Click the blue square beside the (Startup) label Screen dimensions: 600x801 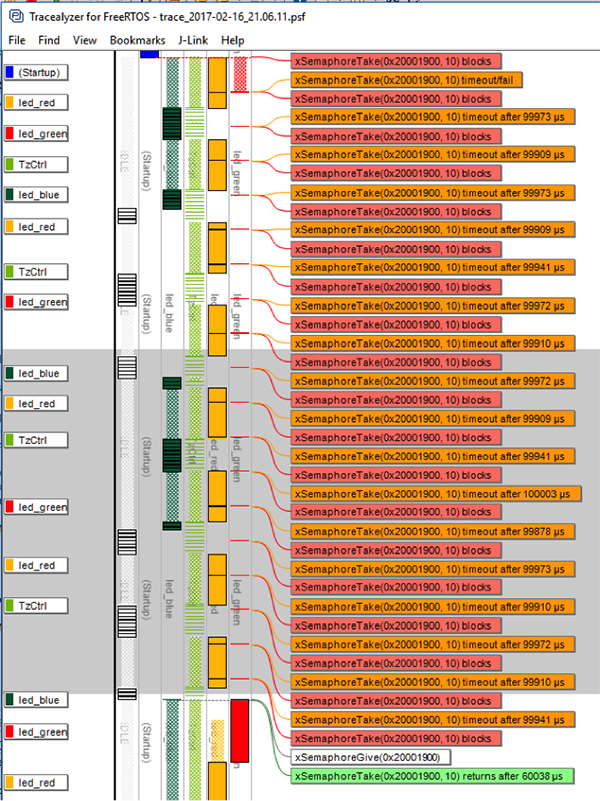(10, 73)
